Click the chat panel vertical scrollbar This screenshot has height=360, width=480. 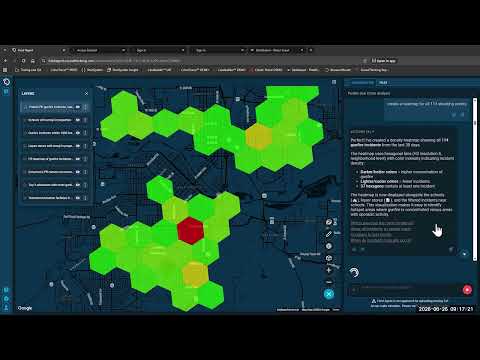[x=475, y=178]
